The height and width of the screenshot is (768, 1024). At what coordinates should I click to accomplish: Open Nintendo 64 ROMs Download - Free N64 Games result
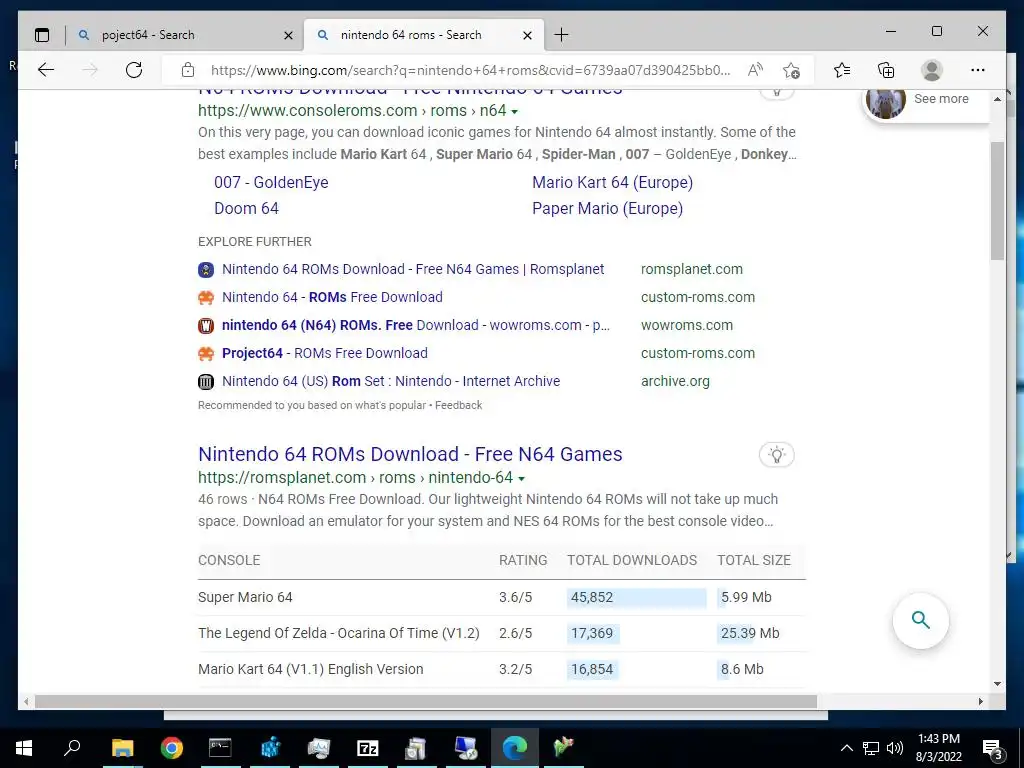[x=410, y=454]
